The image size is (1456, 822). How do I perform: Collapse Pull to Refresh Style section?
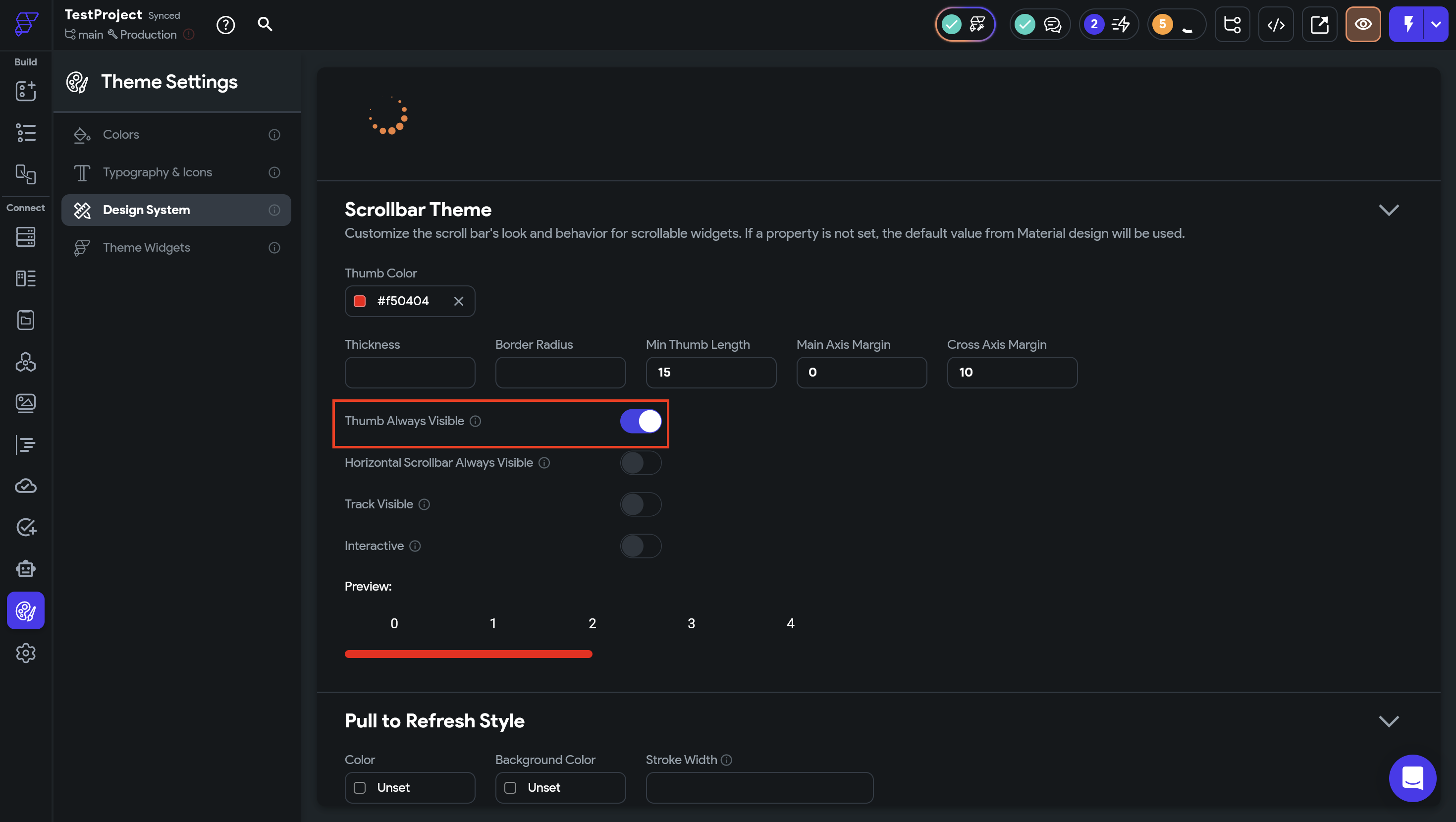1388,721
